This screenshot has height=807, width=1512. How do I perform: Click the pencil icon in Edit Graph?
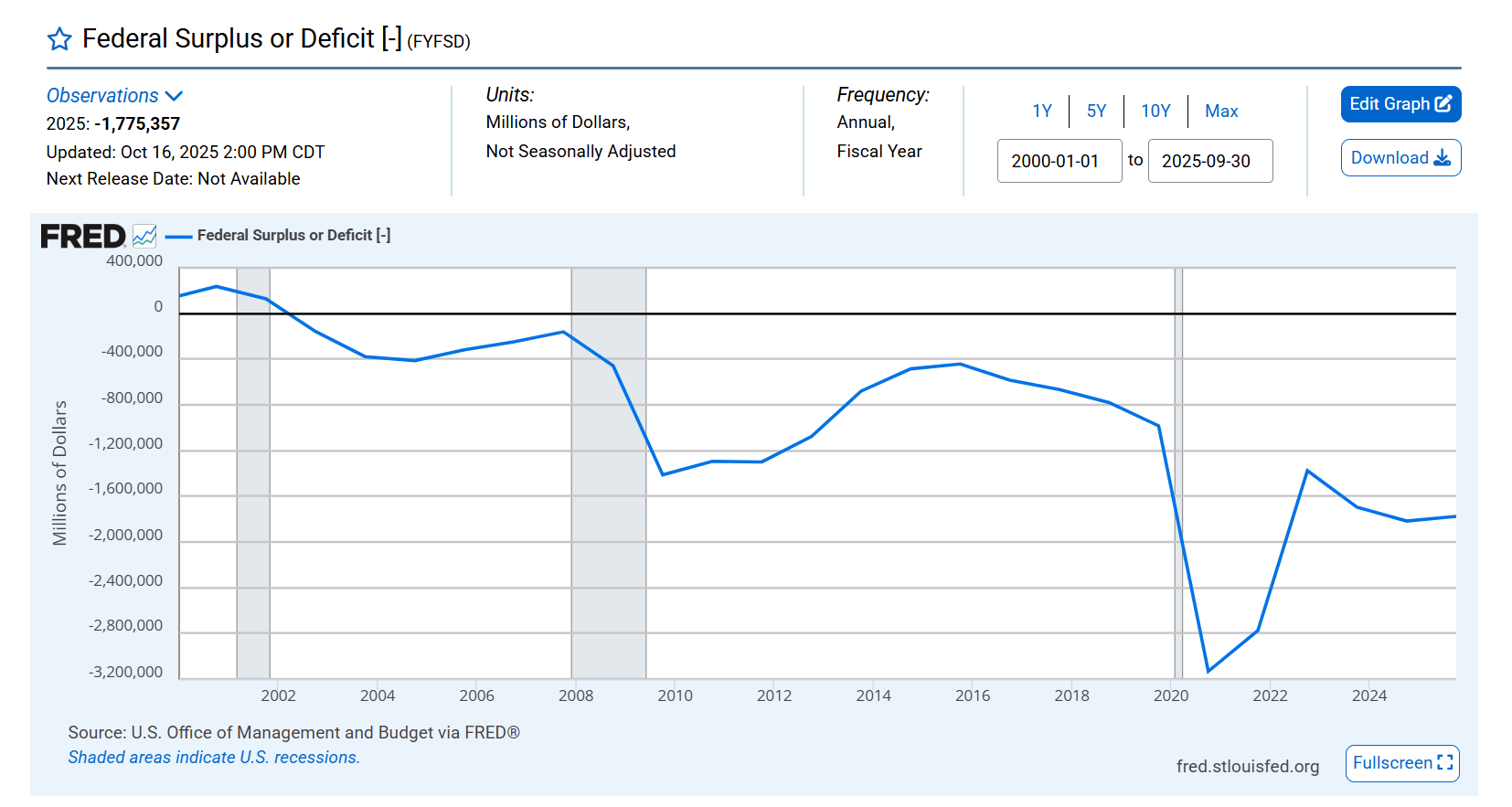pyautogui.click(x=1443, y=104)
